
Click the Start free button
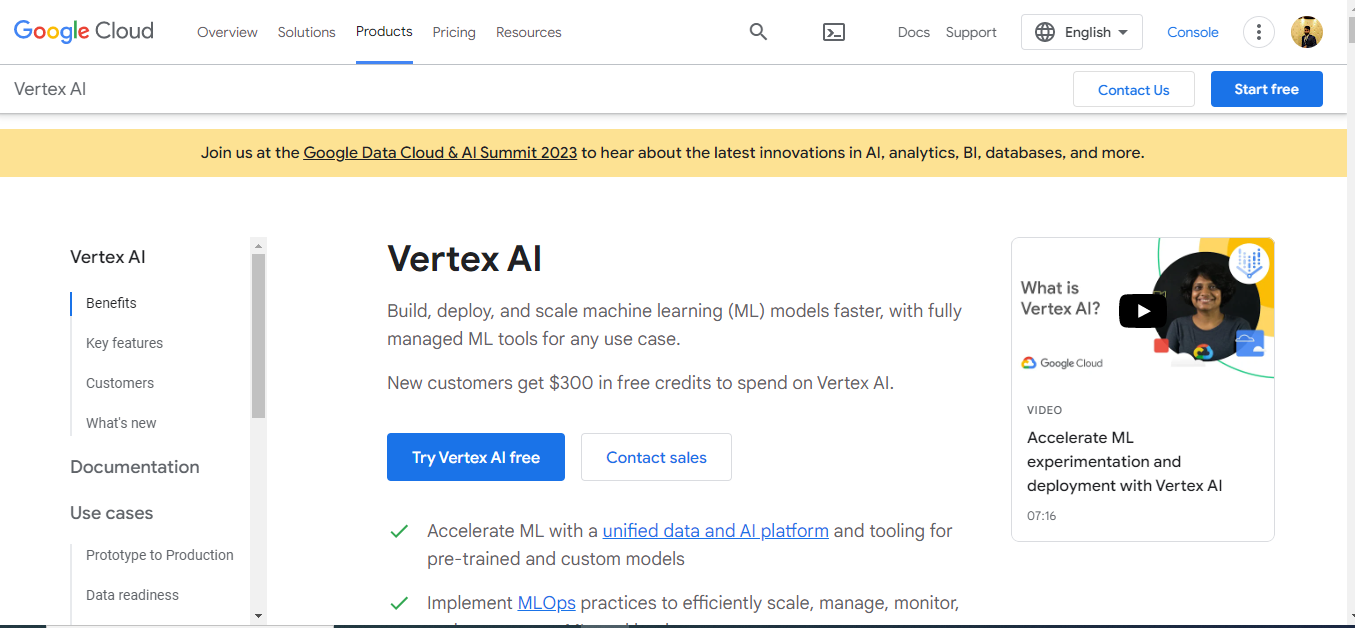(x=1267, y=89)
